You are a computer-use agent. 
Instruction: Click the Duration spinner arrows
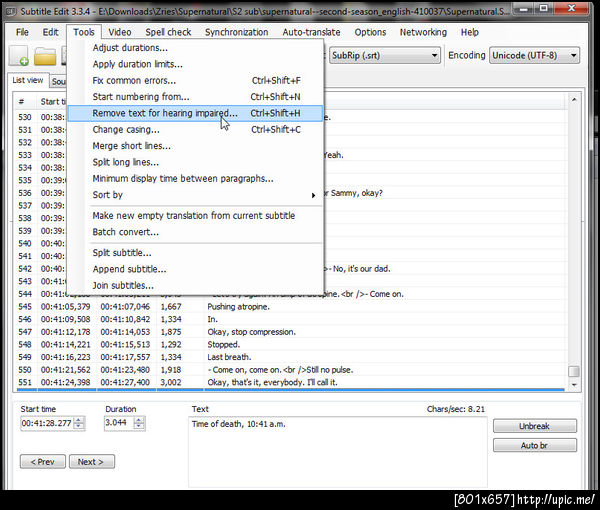click(x=139, y=423)
